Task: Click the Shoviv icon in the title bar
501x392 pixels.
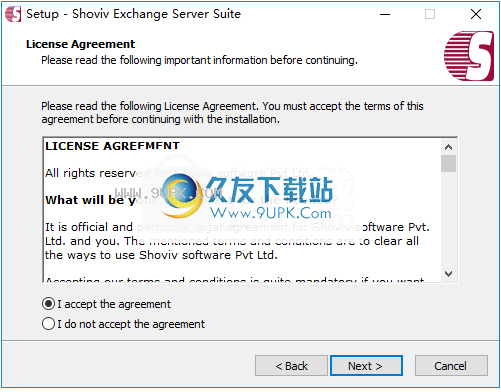Action: [x=13, y=14]
